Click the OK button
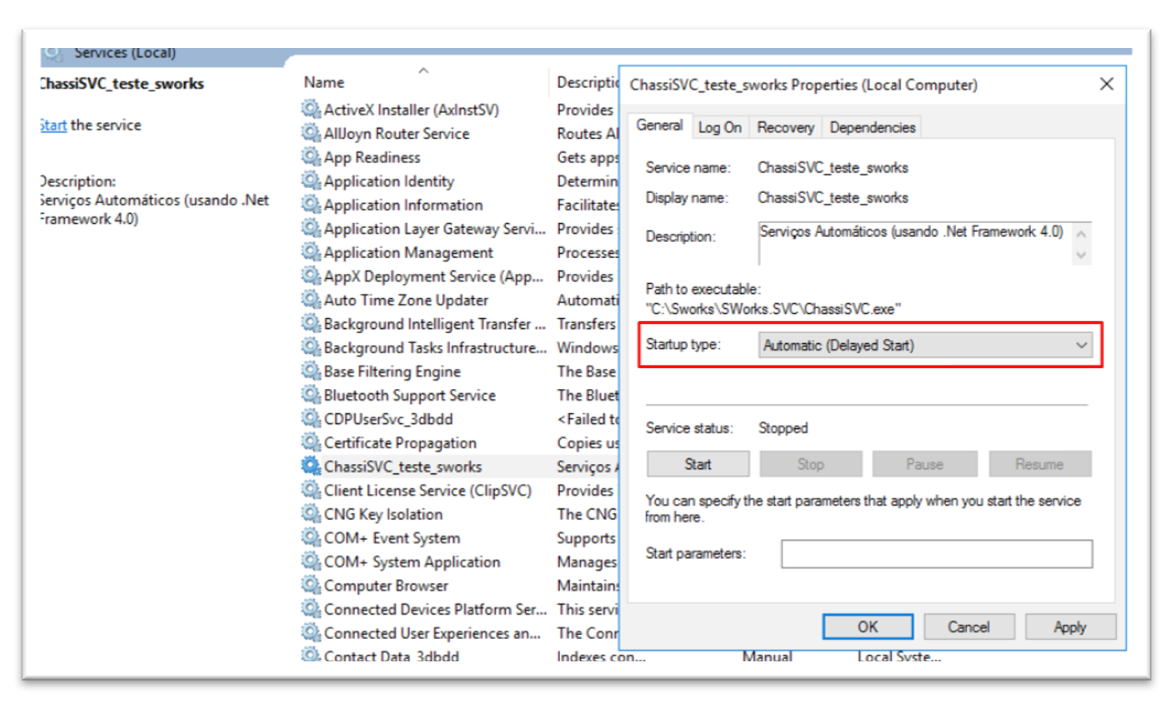 coord(867,627)
